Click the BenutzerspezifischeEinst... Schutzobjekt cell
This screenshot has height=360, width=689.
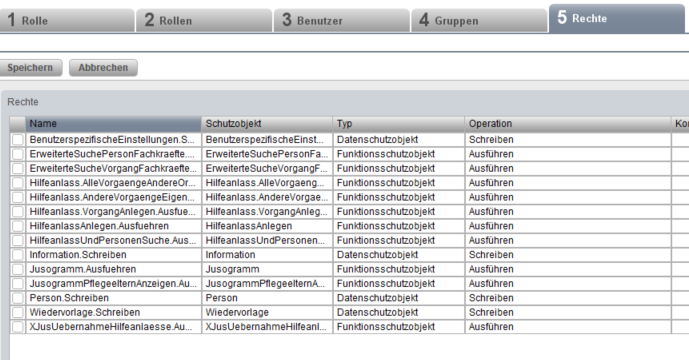pos(267,140)
